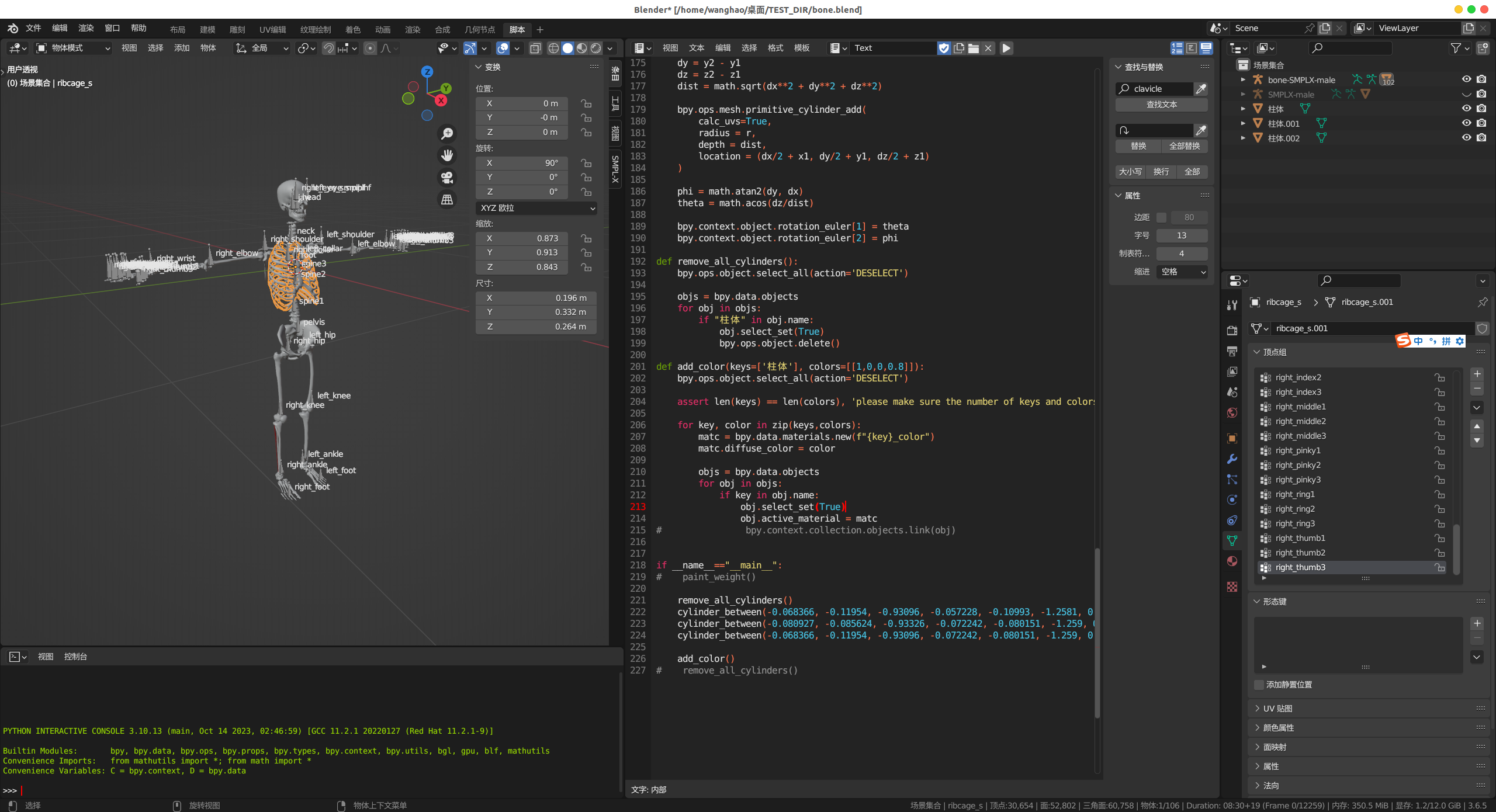The height and width of the screenshot is (812, 1496).
Task: Hide 柱体.001 object in viewport
Action: coord(1466,123)
